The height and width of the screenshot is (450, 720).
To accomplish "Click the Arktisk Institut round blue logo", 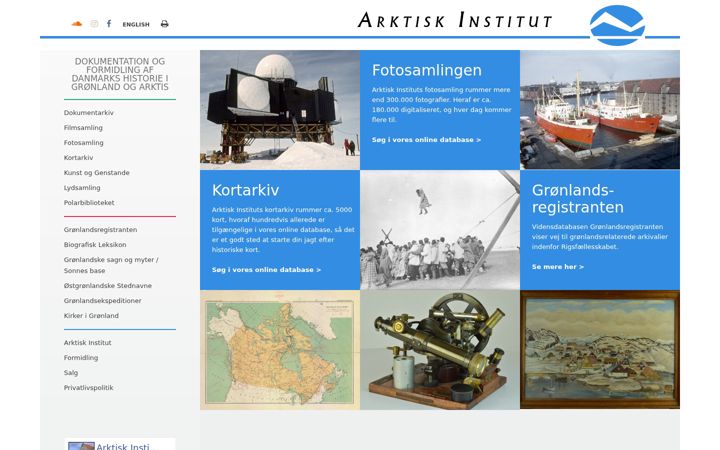I will 617,25.
